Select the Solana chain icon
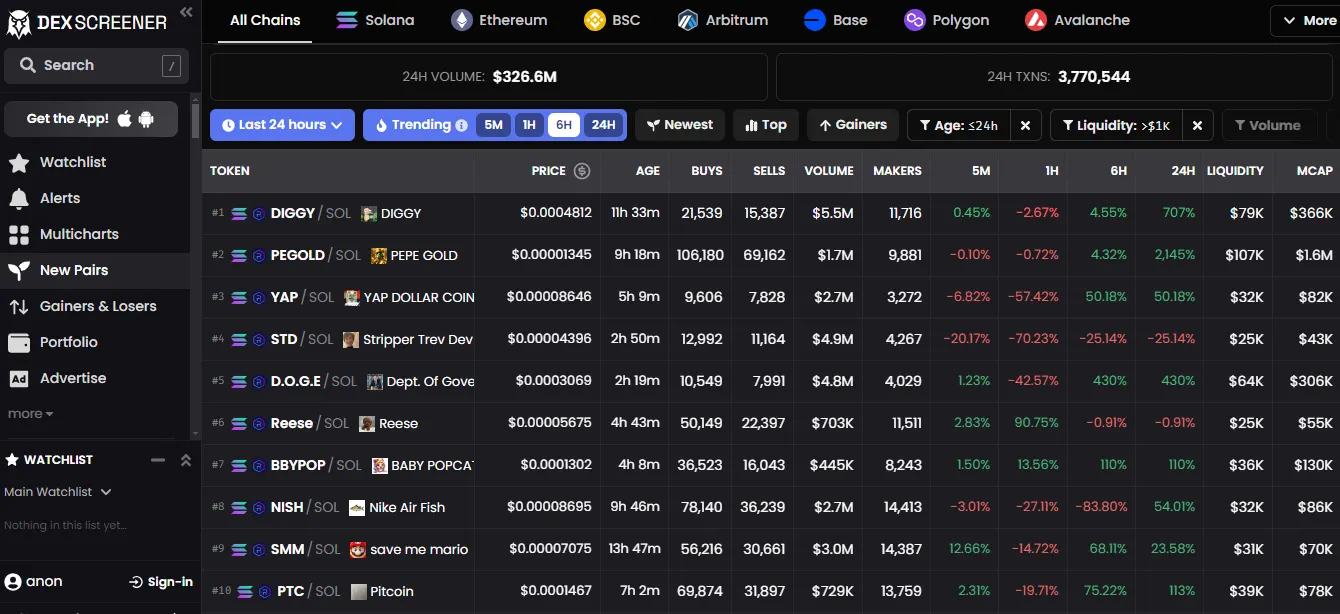1340x614 pixels. point(347,19)
